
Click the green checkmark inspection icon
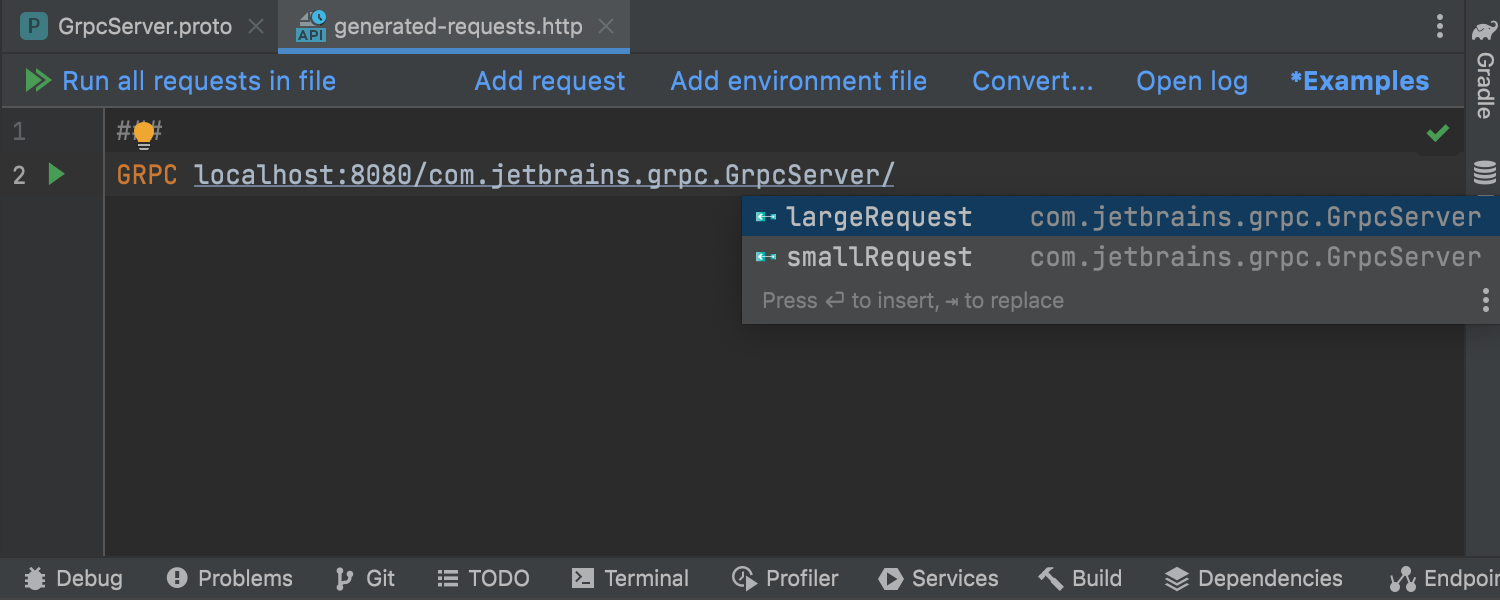coord(1438,133)
